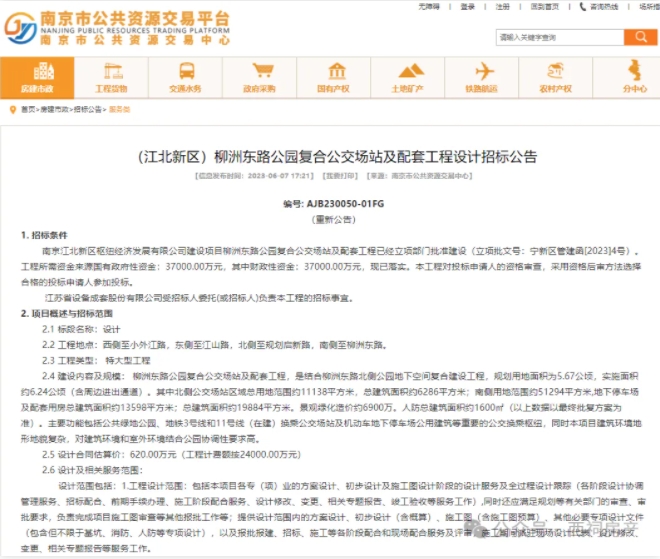Open the 分中心 category icon

634,77
